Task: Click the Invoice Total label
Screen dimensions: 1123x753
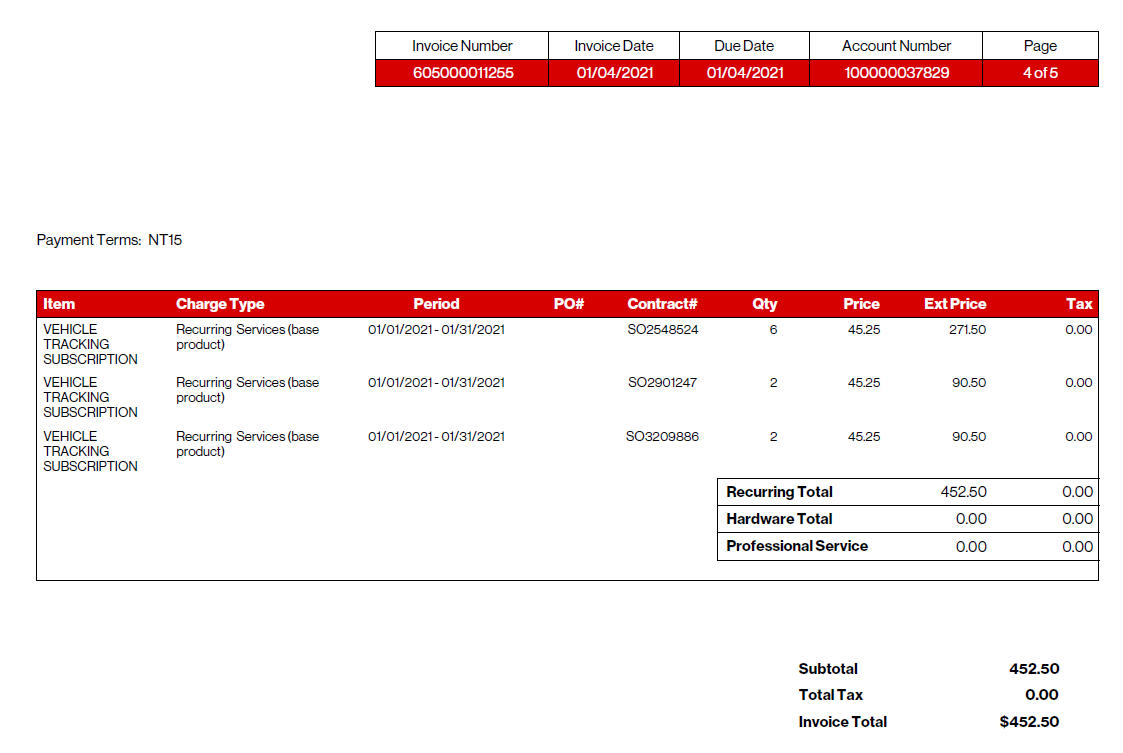Action: coord(843,722)
